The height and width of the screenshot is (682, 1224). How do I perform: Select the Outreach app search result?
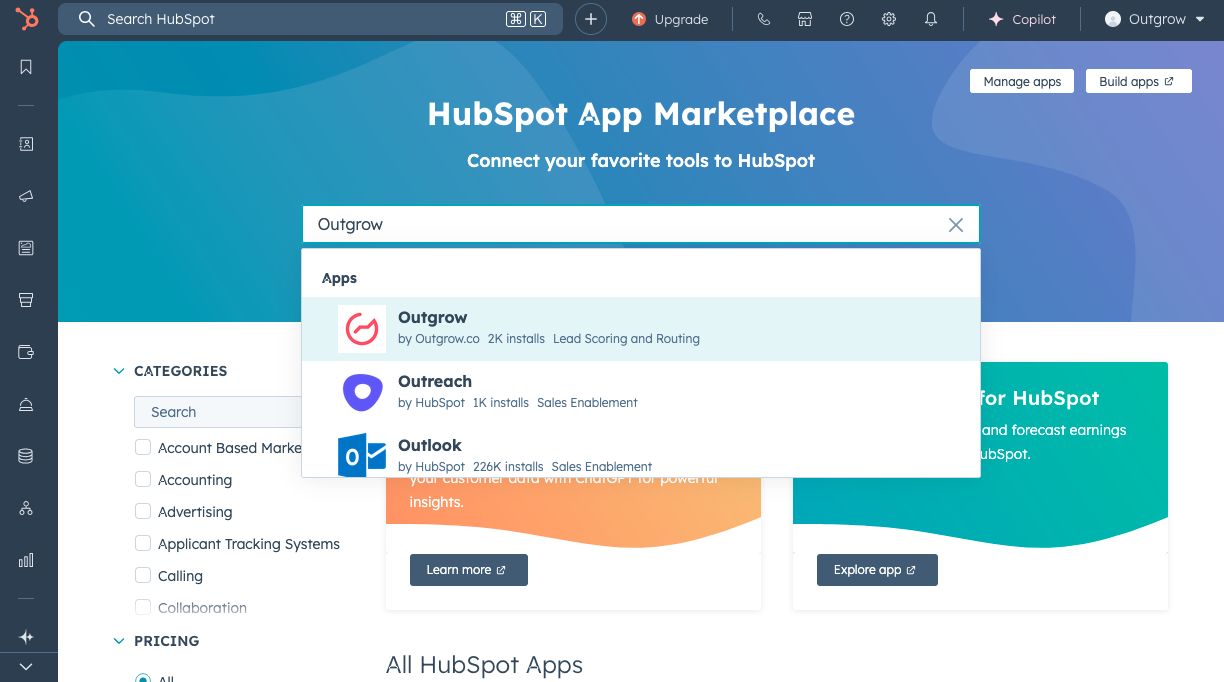641,393
